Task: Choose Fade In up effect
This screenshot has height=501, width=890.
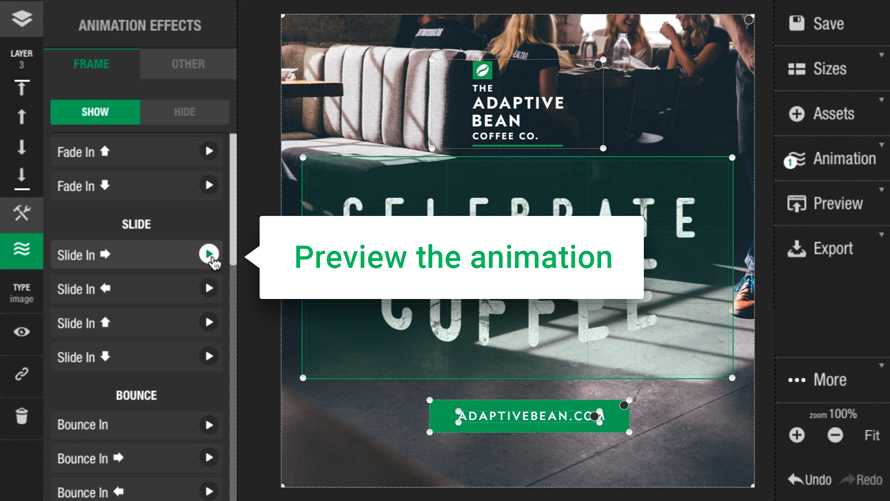Action: pyautogui.click(x=136, y=151)
